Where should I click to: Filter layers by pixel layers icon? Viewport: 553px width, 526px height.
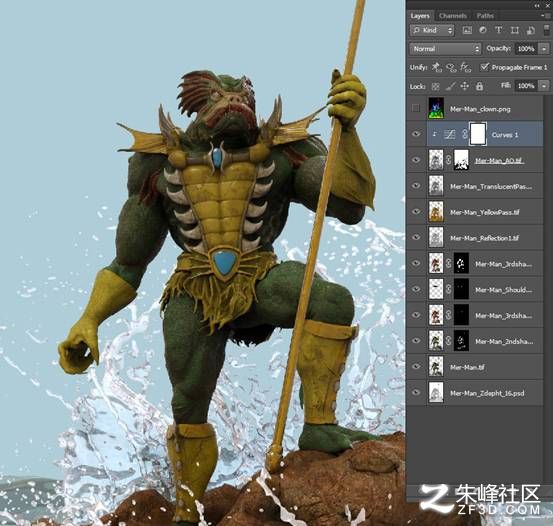[467, 30]
